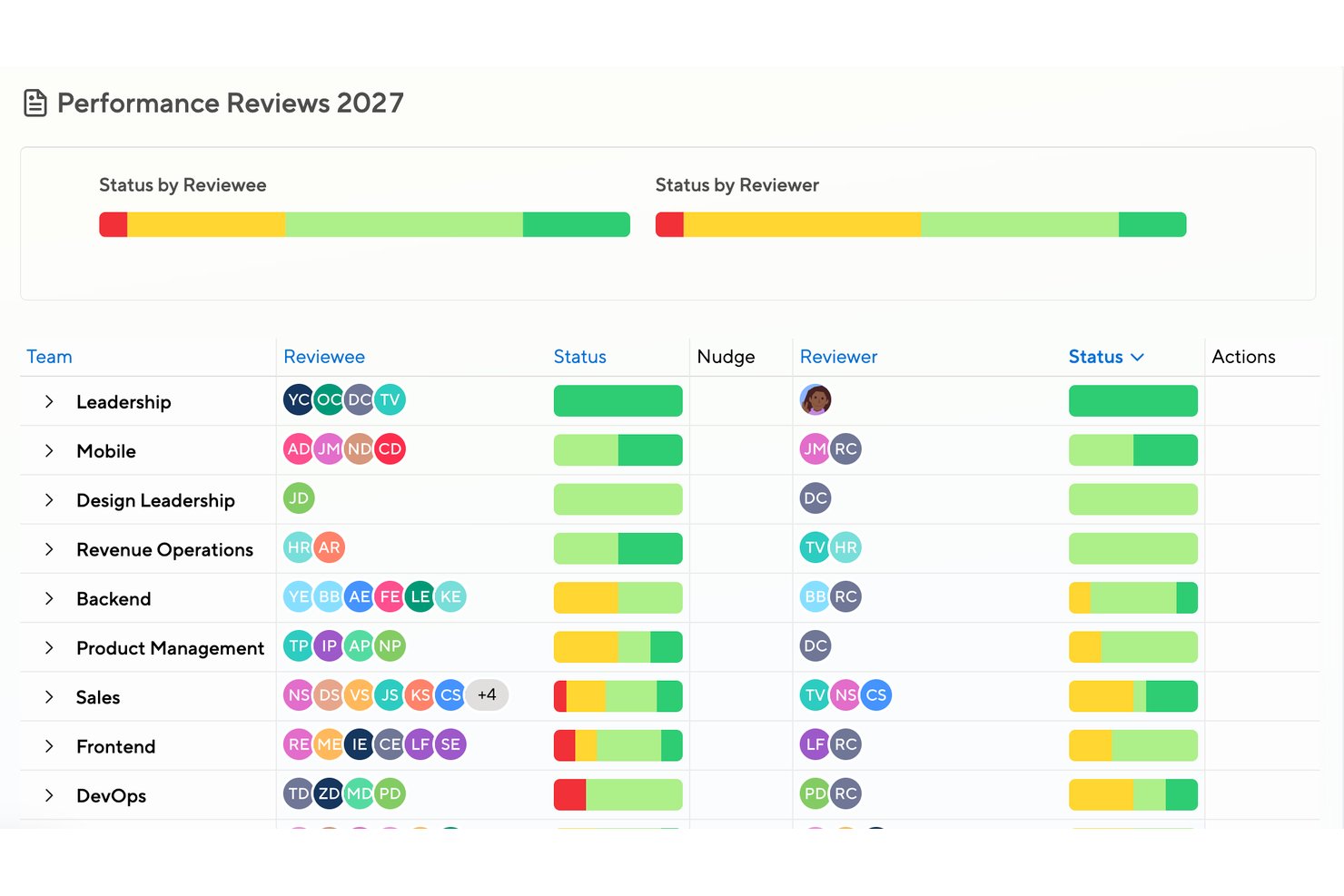1344x896 pixels.
Task: Open ND avatar in Mobile row
Action: coord(360,448)
